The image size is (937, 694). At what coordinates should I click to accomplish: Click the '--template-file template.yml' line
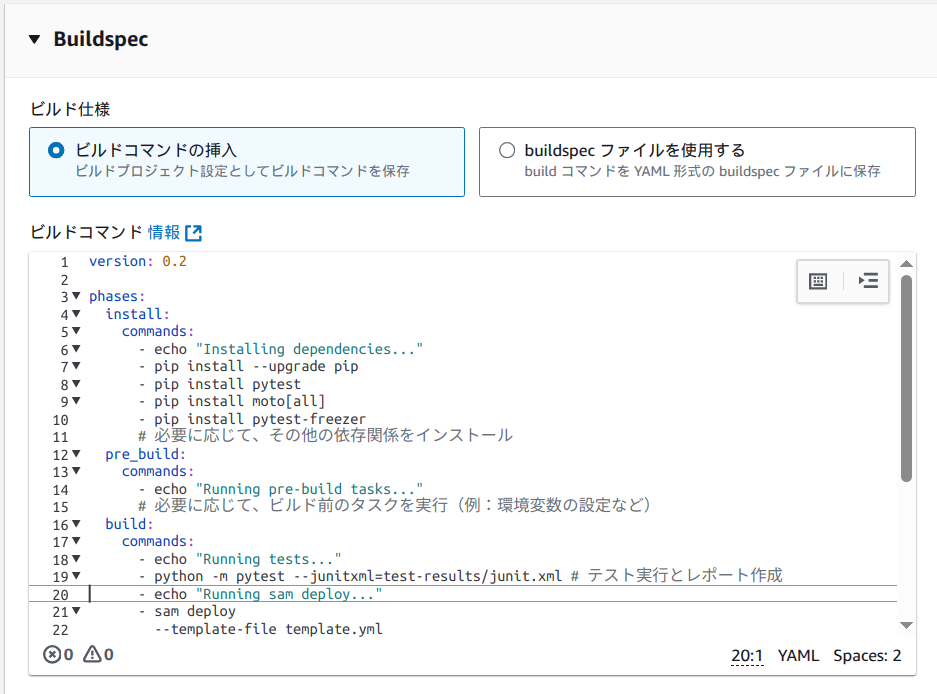click(x=268, y=629)
